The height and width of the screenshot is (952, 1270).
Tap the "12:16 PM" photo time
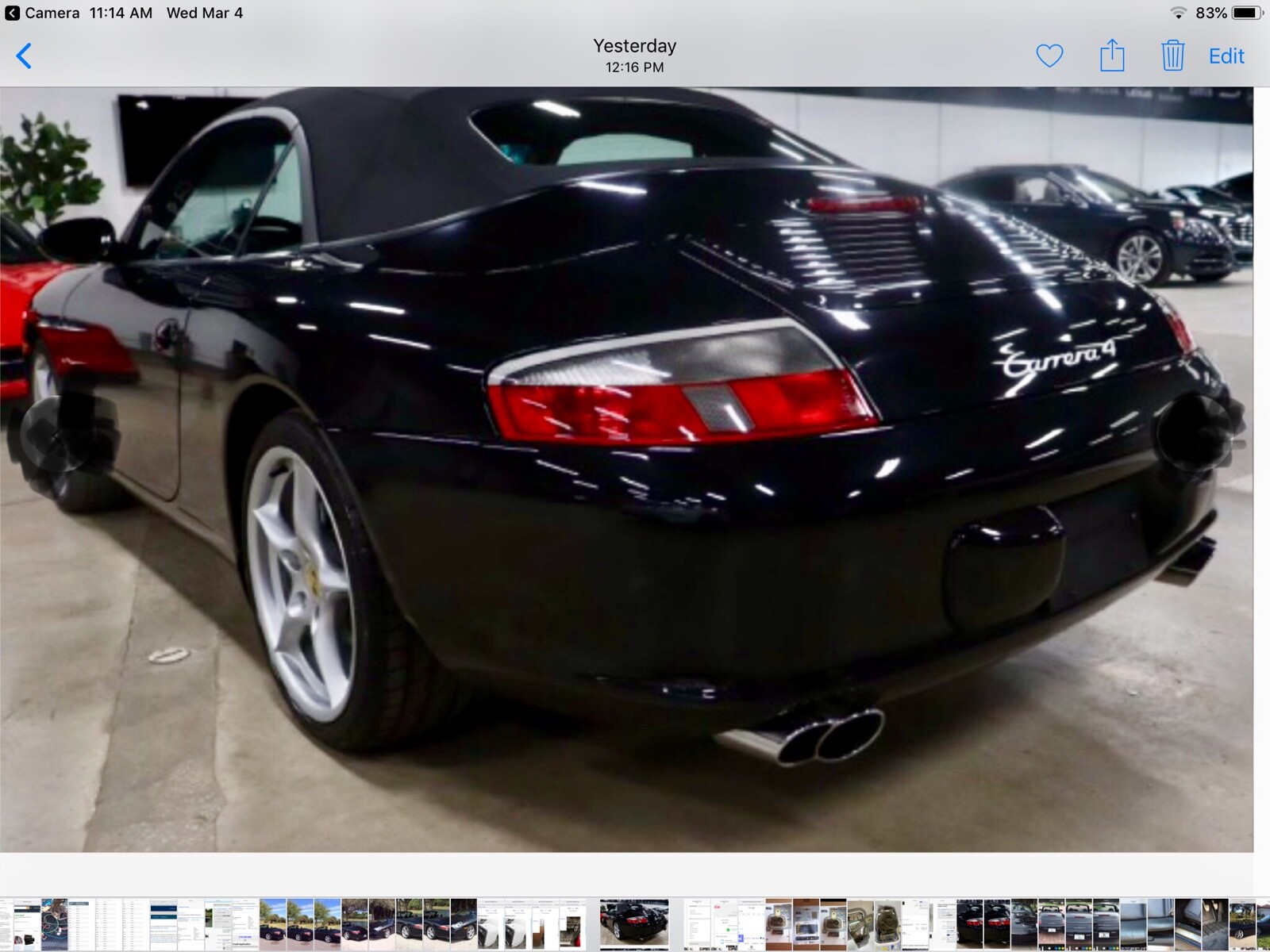point(635,67)
